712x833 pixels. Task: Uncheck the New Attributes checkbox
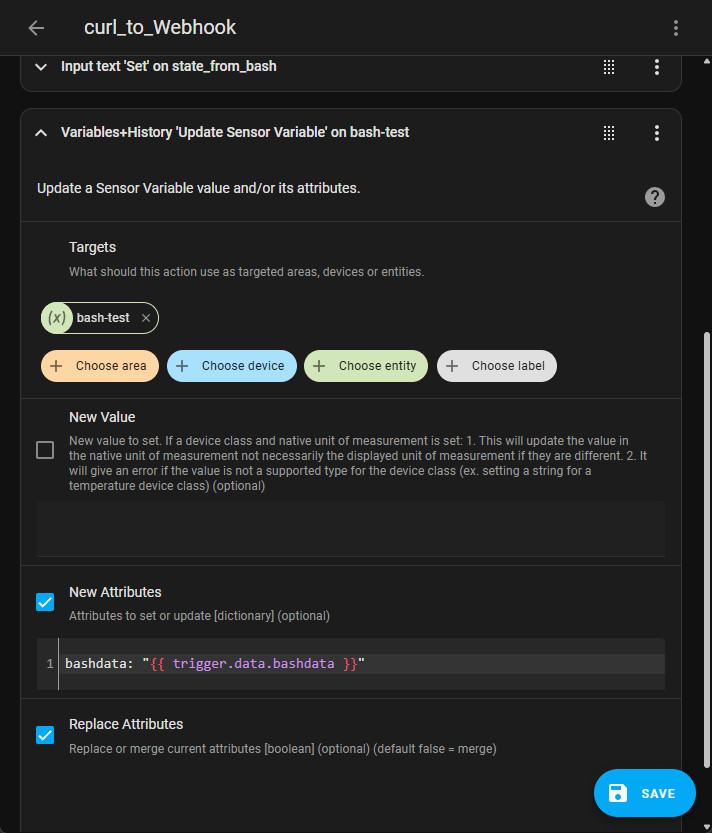click(x=45, y=602)
